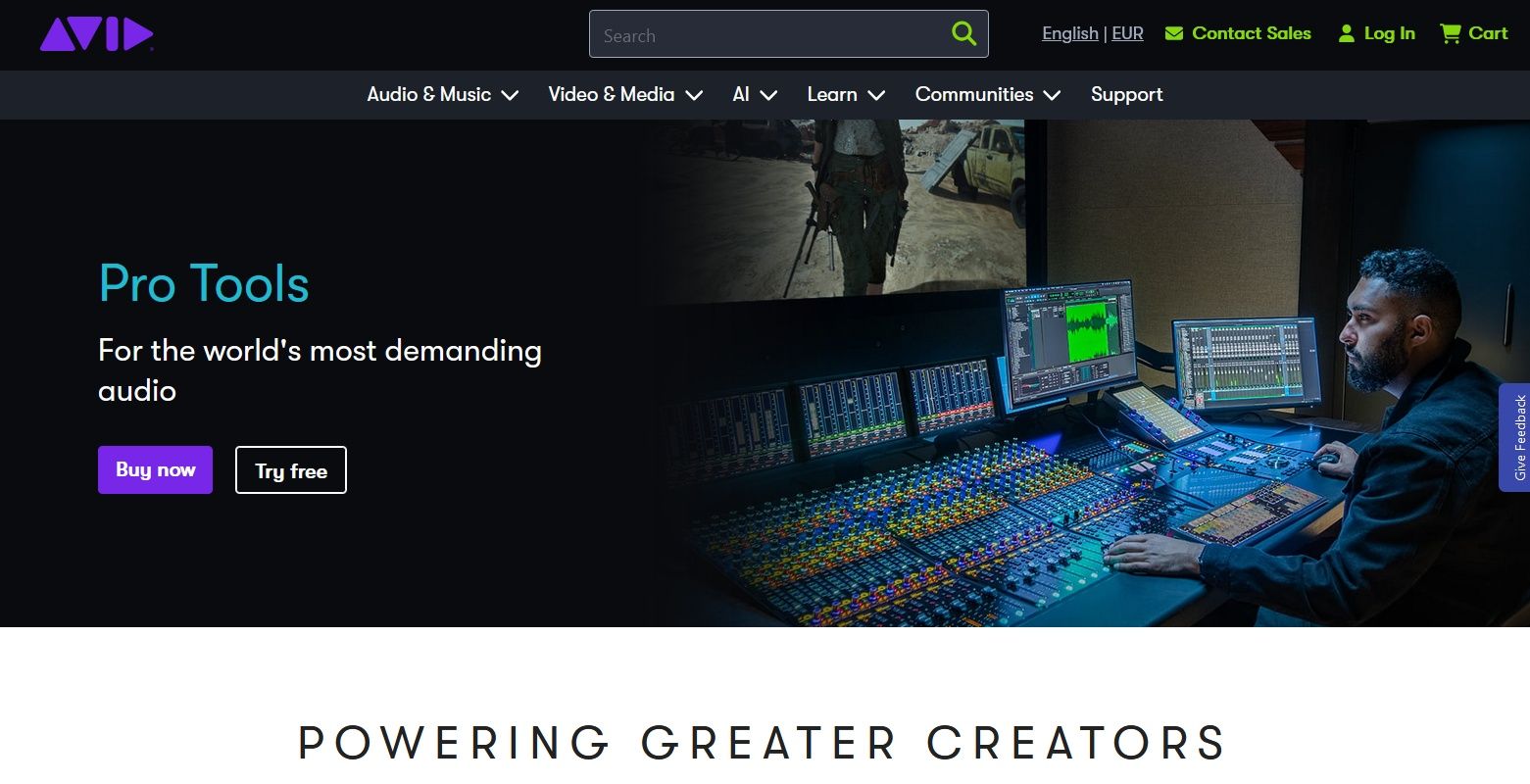Select the Log In link
The image size is (1530, 784).
coord(1389,33)
